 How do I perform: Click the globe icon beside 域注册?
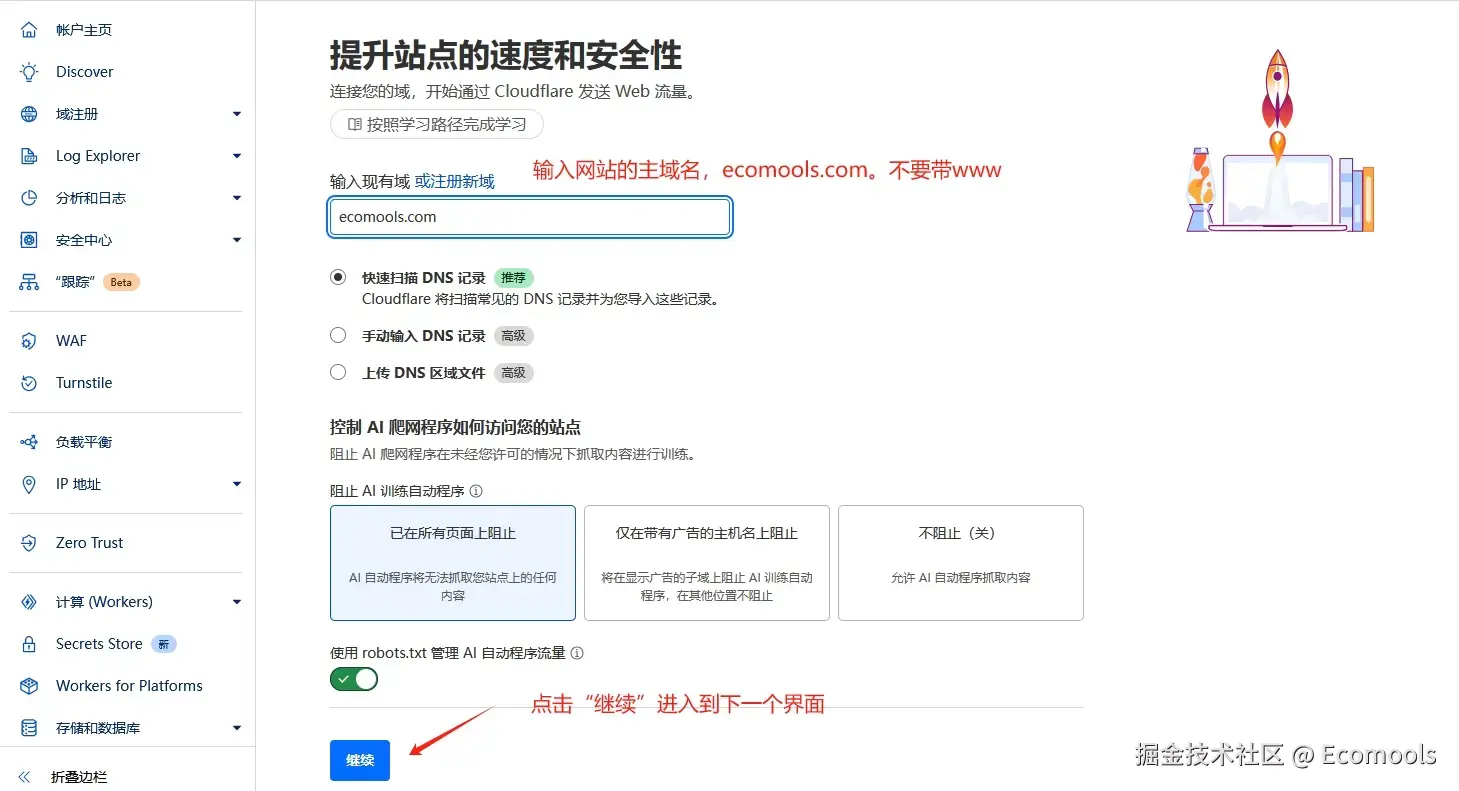pyautogui.click(x=29, y=114)
